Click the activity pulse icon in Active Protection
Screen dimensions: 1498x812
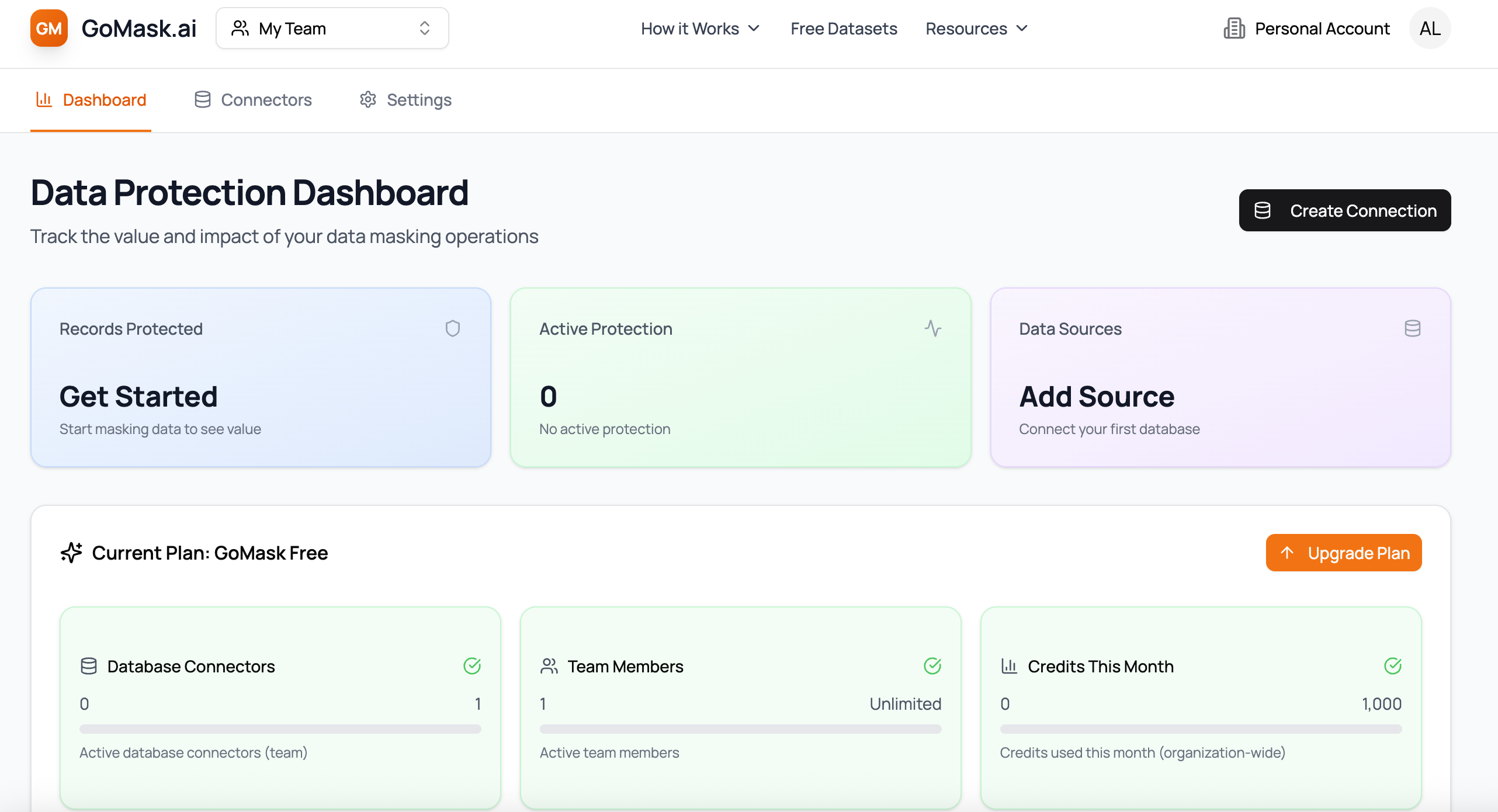pos(933,328)
